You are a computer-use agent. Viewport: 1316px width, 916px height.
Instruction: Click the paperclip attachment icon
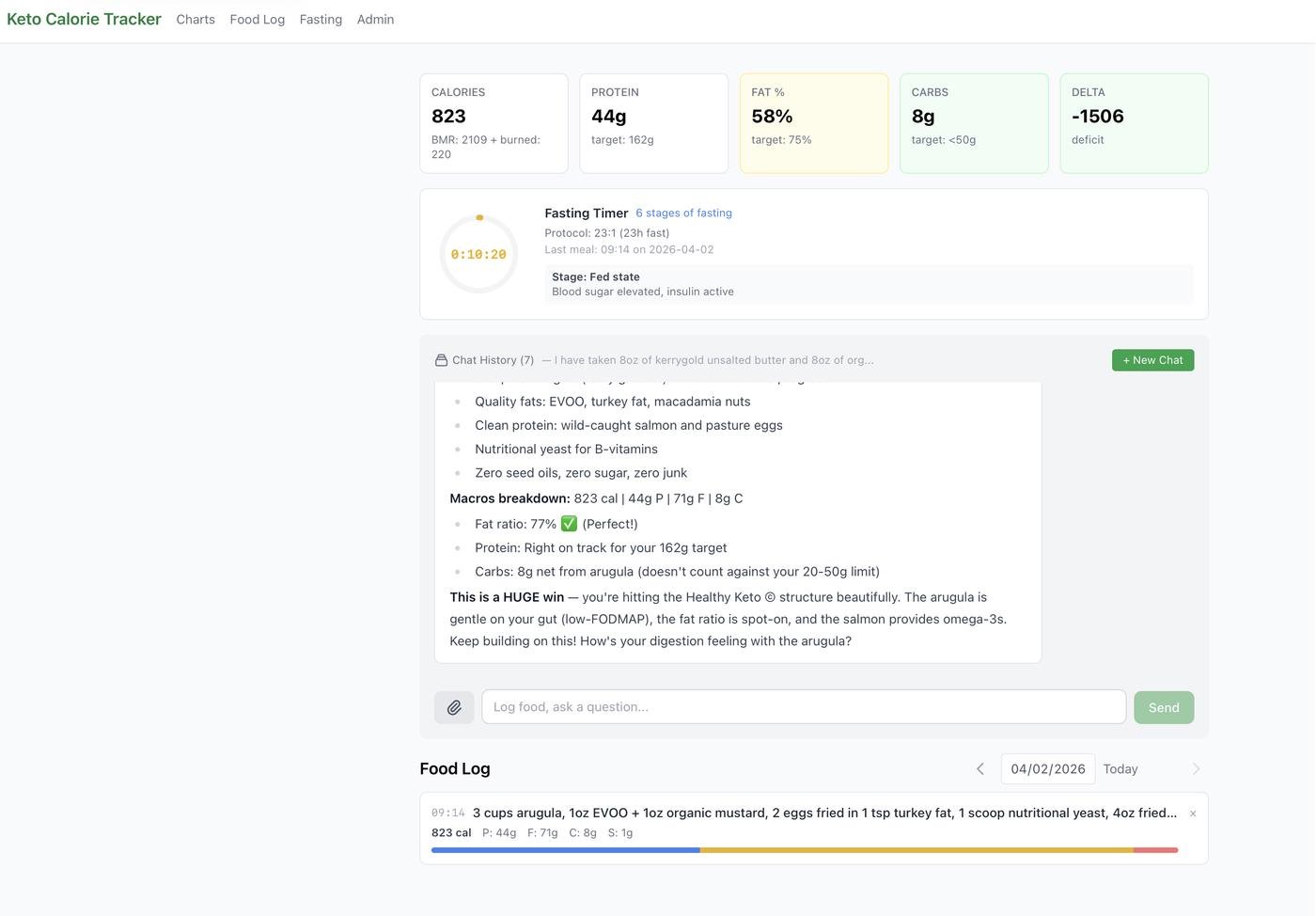click(x=454, y=707)
